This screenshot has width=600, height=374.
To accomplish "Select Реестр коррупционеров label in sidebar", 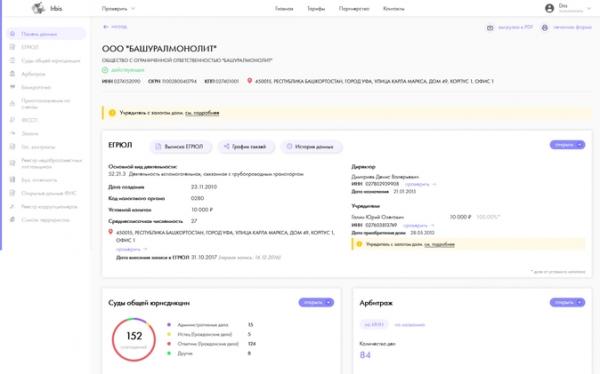I will coord(49,207).
